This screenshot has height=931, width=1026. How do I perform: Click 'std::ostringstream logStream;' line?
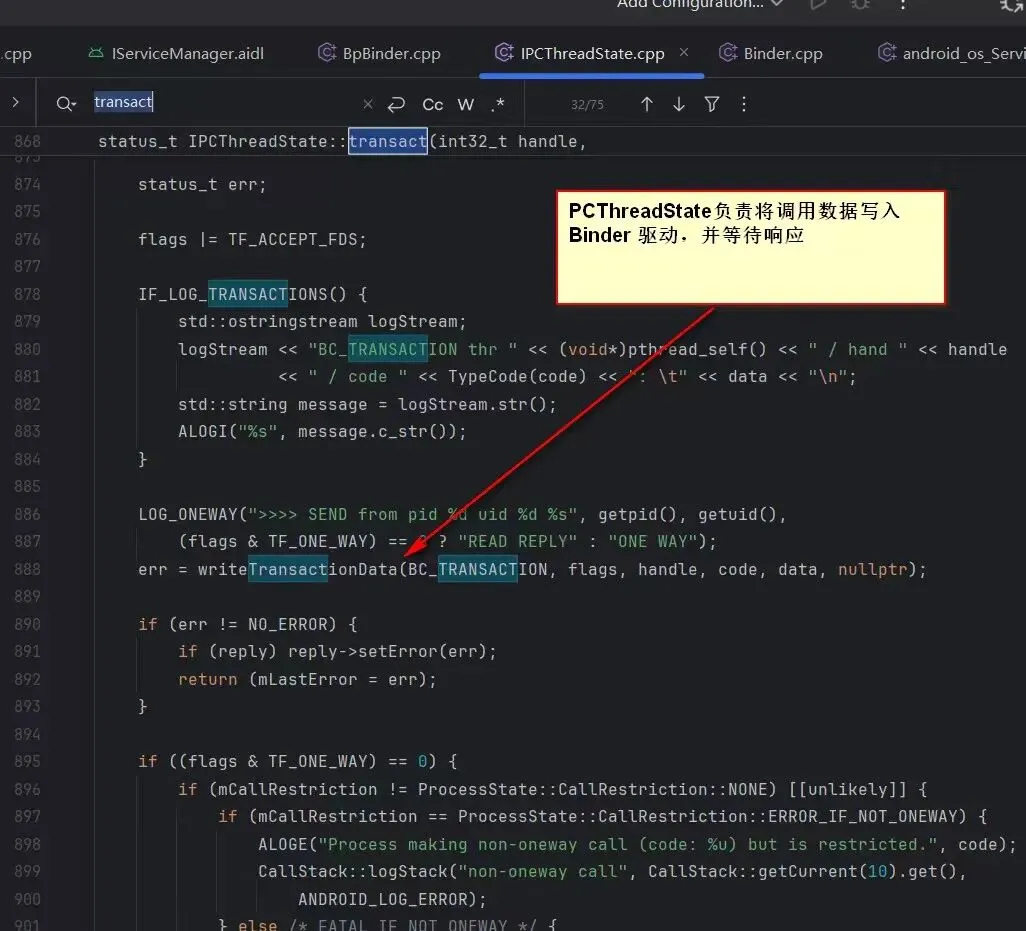tap(322, 322)
